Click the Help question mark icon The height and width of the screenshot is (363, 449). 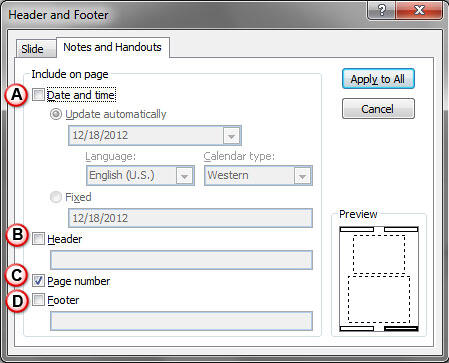[x=382, y=10]
